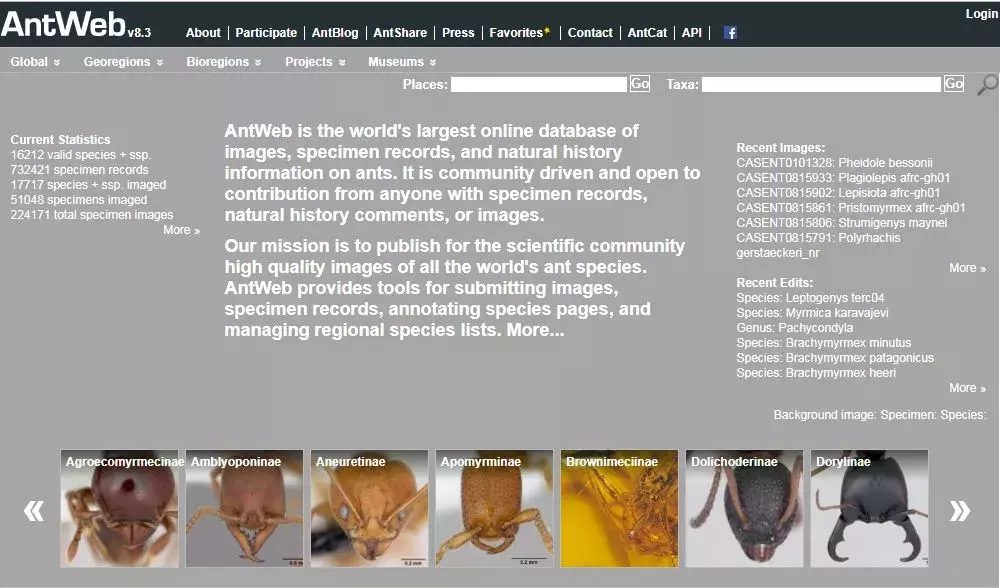The width and height of the screenshot is (1000, 588).
Task: Open the Press page
Action: tap(458, 33)
